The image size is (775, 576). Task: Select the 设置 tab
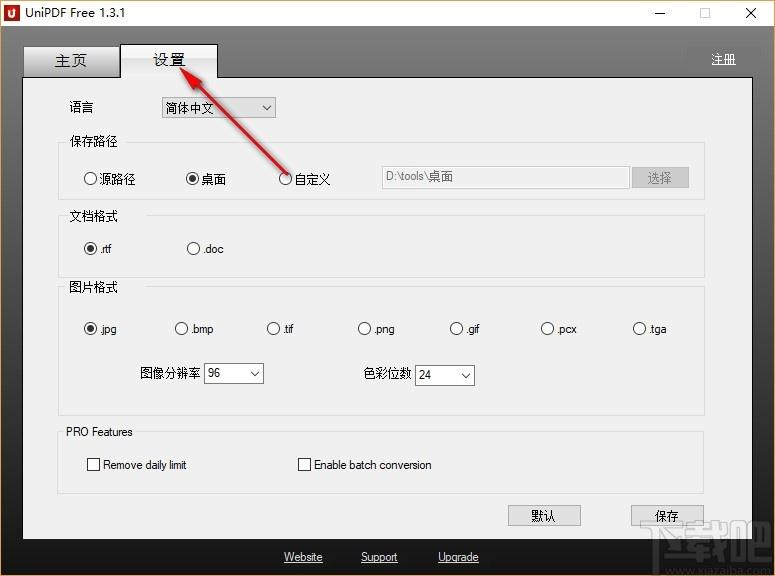click(169, 60)
